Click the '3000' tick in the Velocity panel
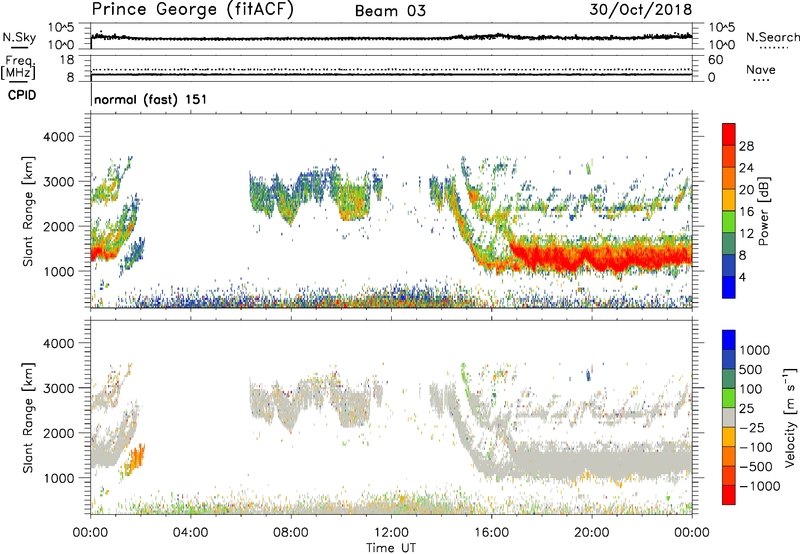Image resolution: width=800 pixels, height=554 pixels. tap(59, 388)
